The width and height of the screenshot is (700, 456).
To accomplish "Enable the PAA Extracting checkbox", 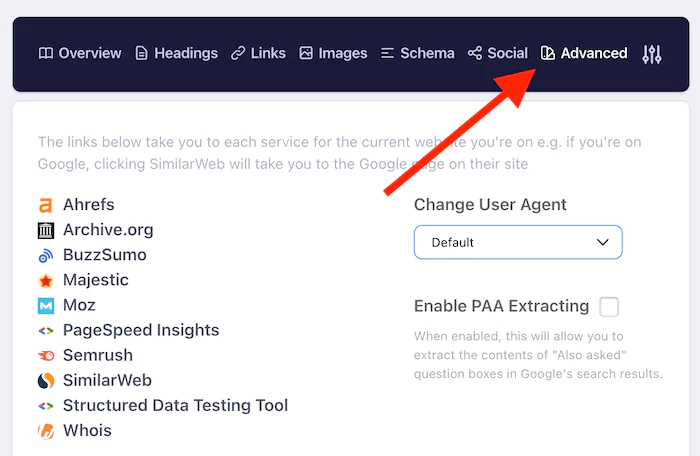I will [608, 306].
